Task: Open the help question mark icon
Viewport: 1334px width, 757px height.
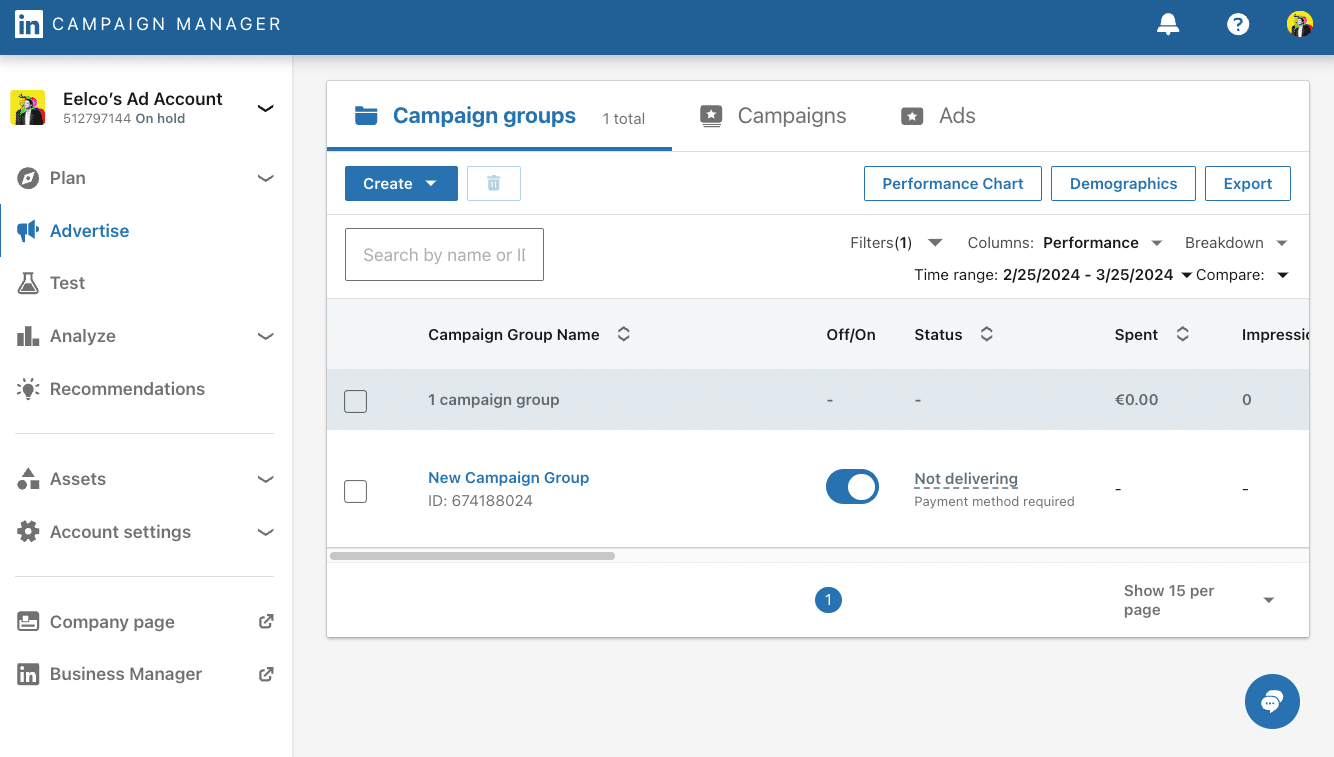Action: [1238, 25]
